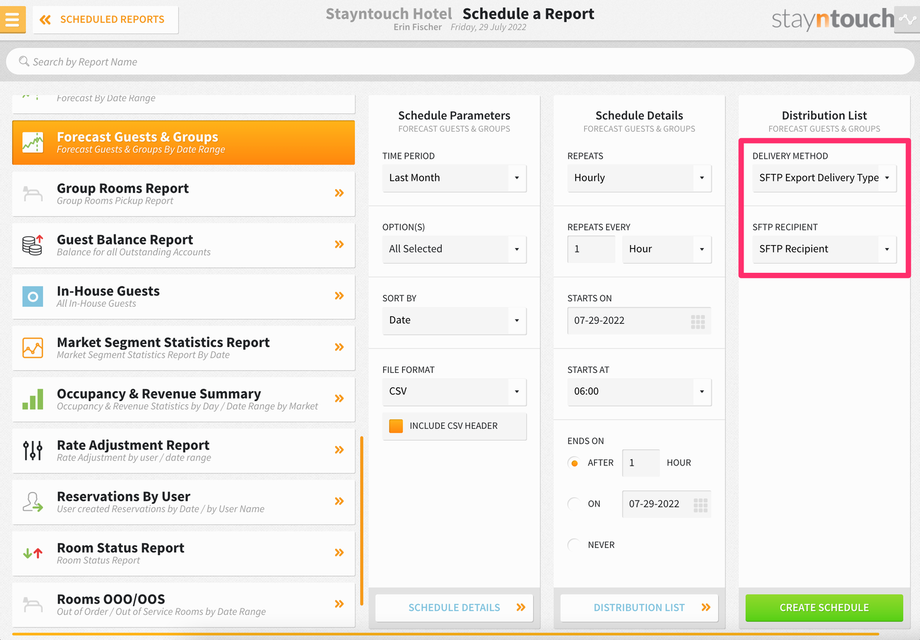920x640 pixels.
Task: Click the In-House Guests blue icon
Action: click(x=33, y=296)
